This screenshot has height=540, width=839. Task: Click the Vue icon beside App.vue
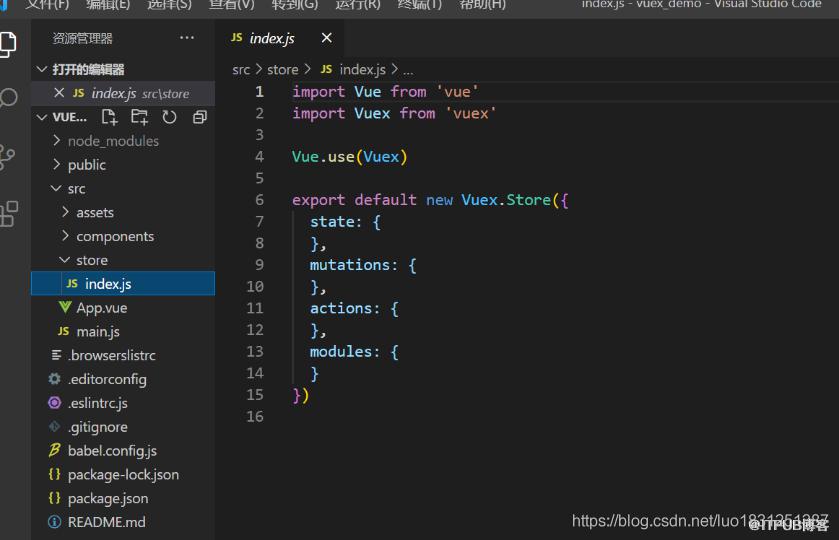65,307
